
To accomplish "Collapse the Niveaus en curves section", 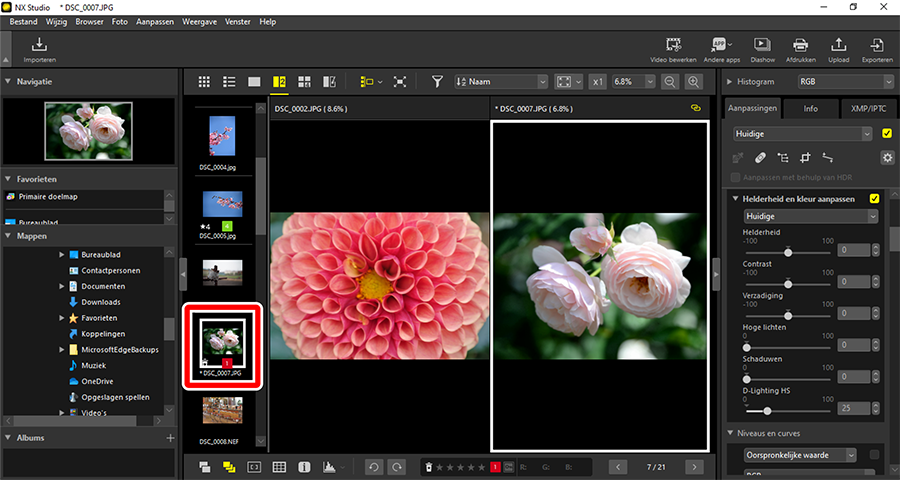I will click(730, 433).
